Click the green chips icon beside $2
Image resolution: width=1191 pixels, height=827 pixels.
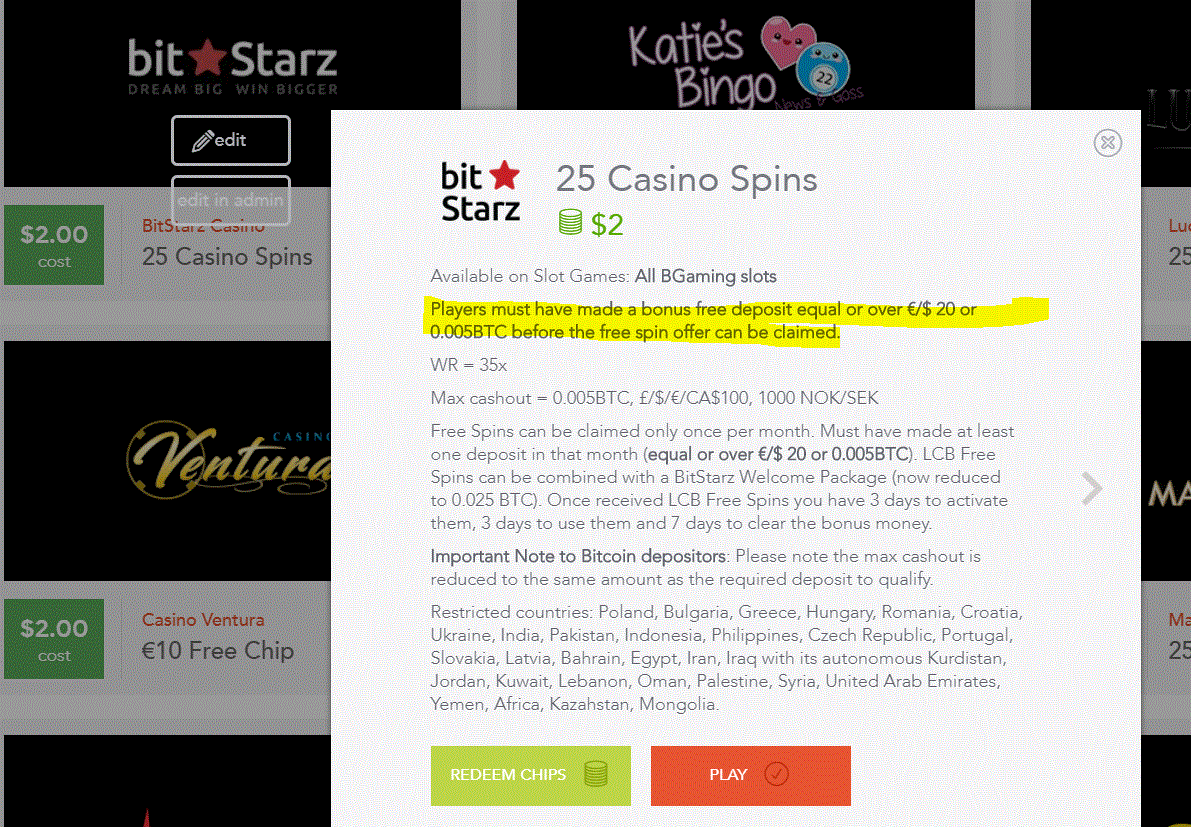tap(570, 223)
